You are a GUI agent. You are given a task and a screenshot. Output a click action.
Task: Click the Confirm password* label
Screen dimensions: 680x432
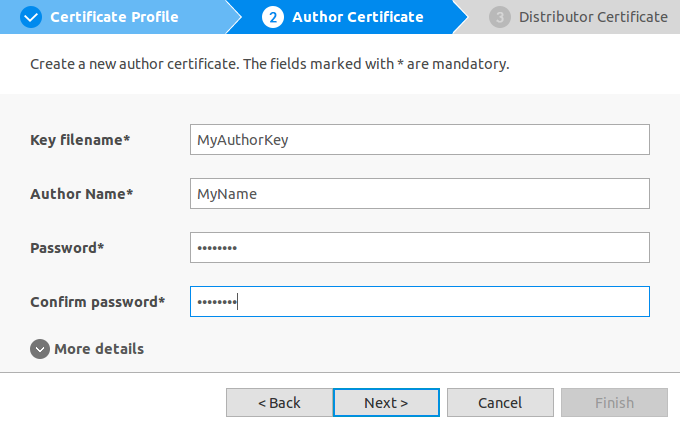point(98,302)
